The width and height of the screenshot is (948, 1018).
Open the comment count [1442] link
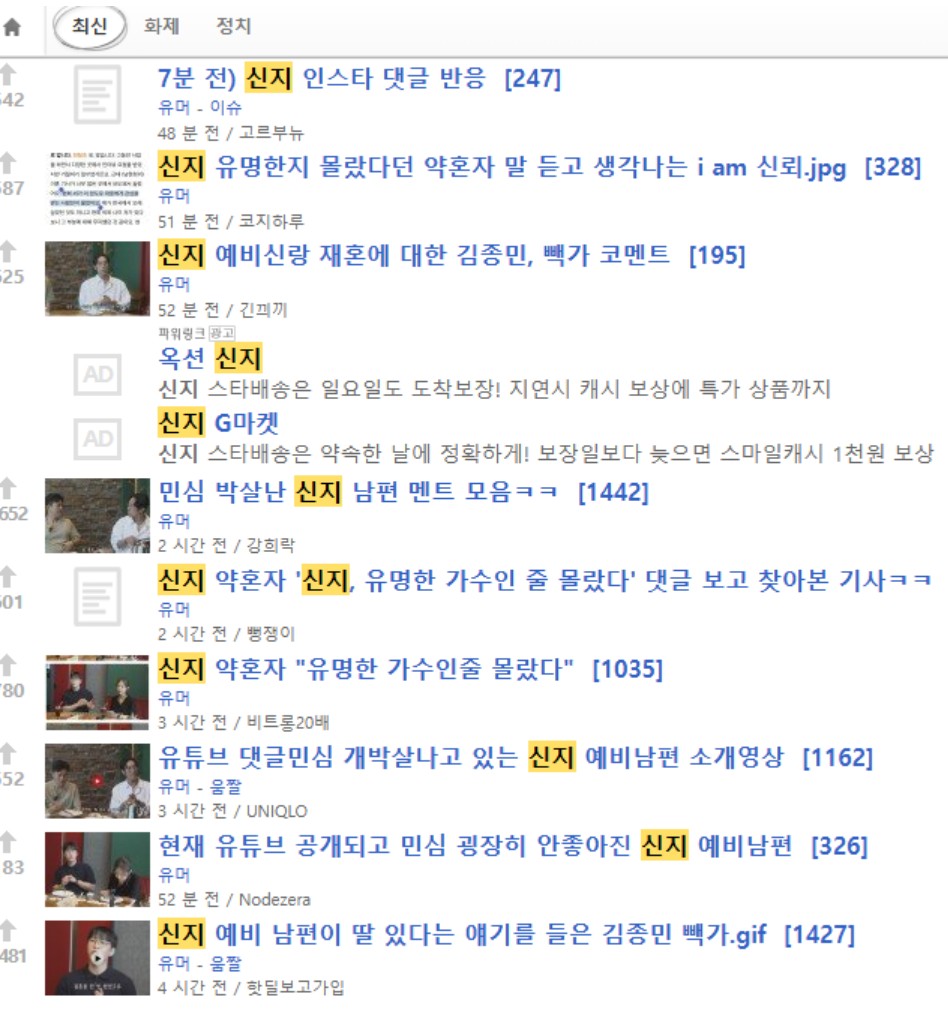[x=614, y=492]
